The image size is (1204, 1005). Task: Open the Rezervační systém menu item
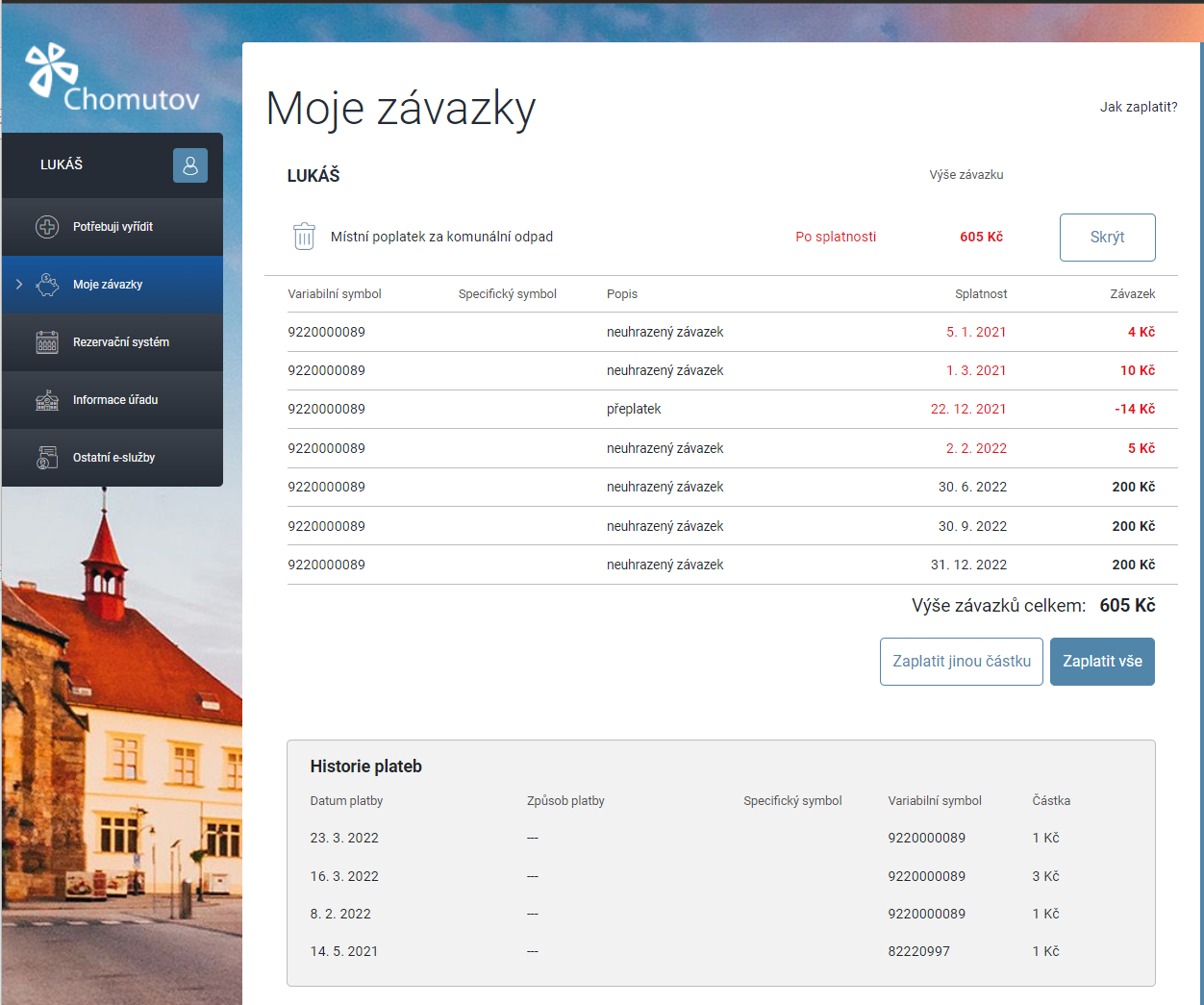pyautogui.click(x=113, y=342)
